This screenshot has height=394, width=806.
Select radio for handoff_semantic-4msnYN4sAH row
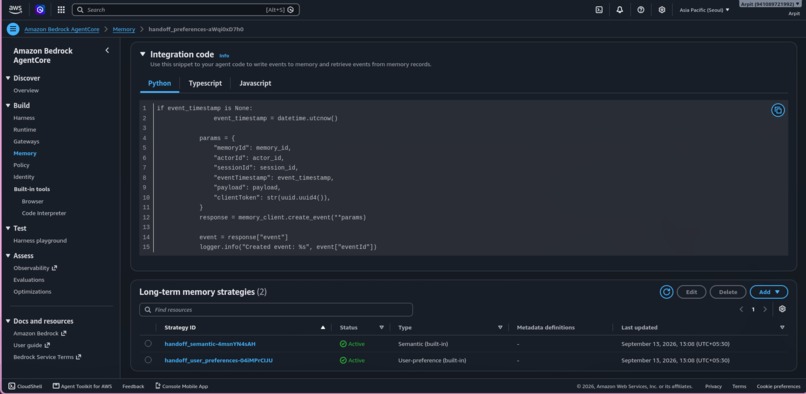click(148, 344)
